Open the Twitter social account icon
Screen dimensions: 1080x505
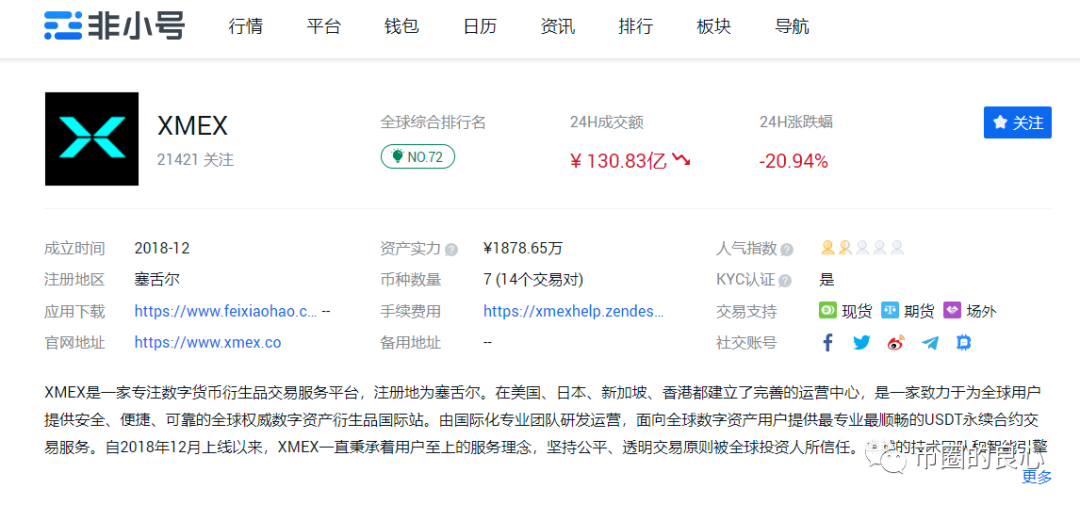coord(862,342)
